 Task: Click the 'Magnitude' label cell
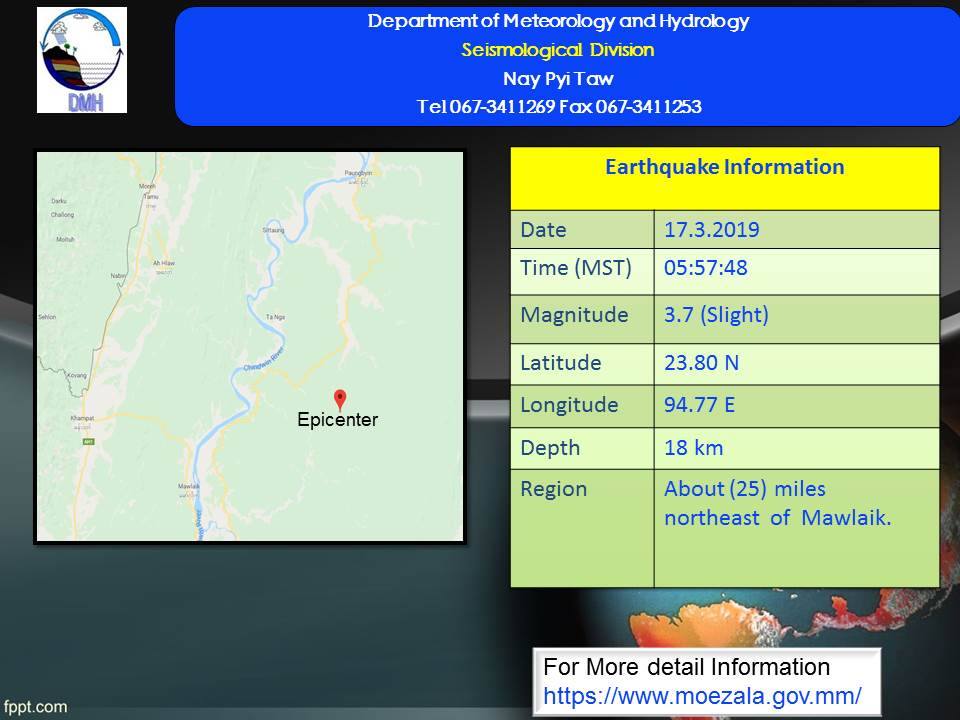(x=582, y=319)
